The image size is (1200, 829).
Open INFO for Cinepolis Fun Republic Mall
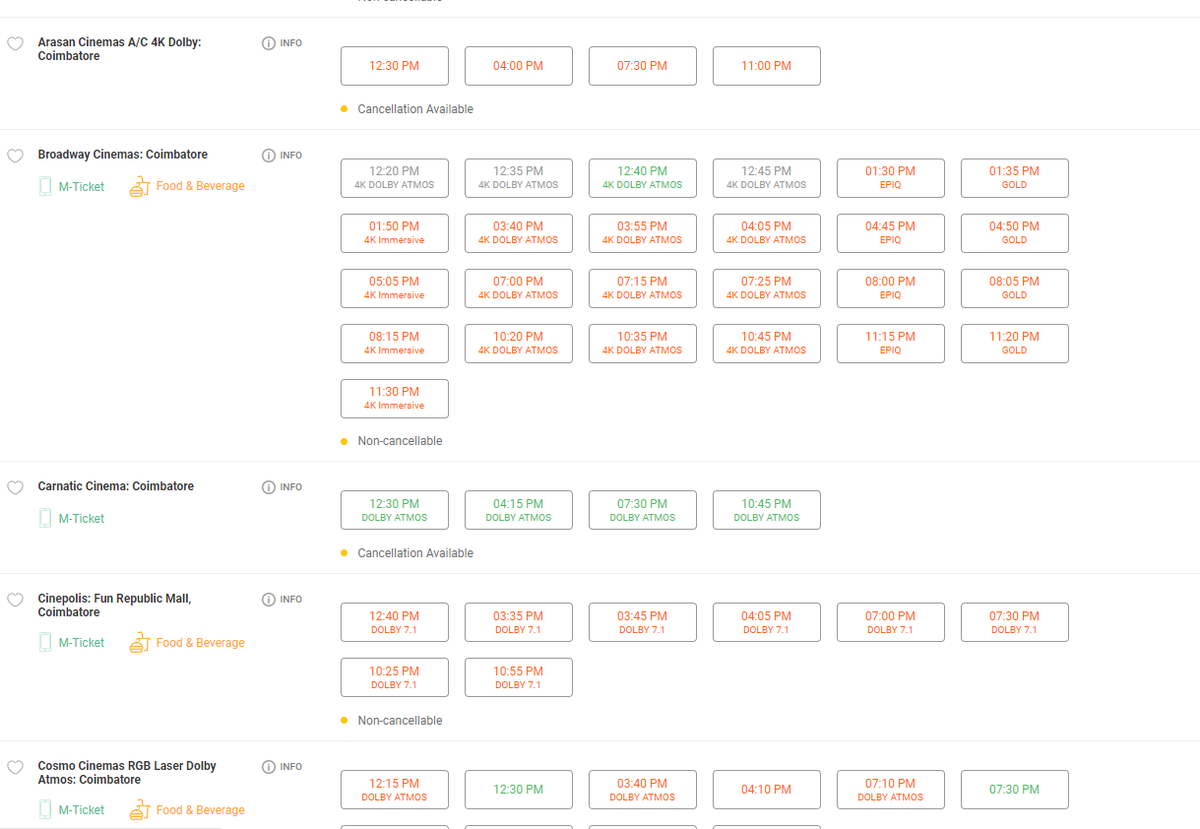(282, 599)
